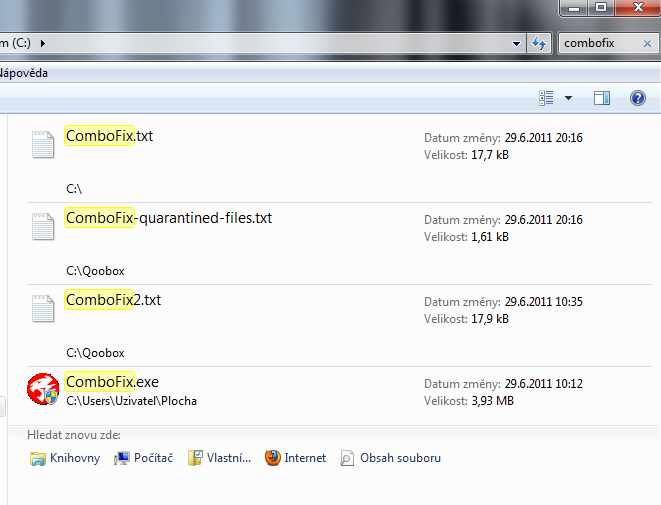661x505 pixels.
Task: Expand the (C:) breadcrumb arrow
Action: coord(43,43)
